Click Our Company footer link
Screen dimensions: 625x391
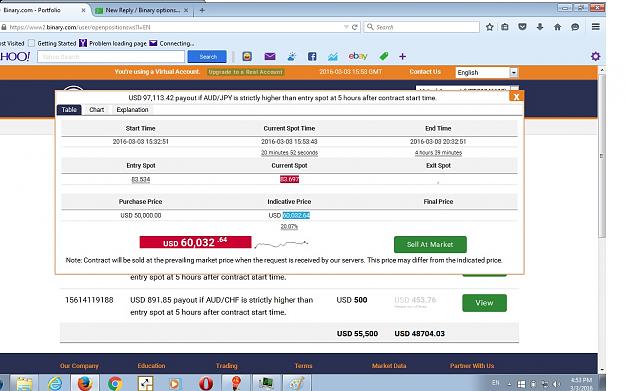point(79,365)
